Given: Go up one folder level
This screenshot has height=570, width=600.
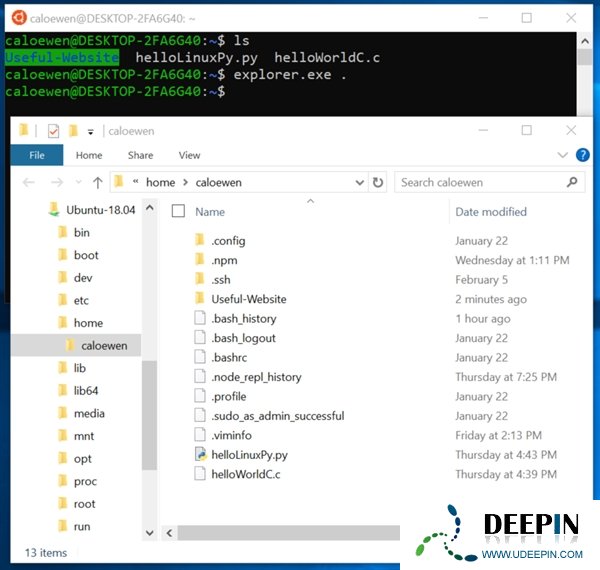Looking at the screenshot, I should [98, 182].
